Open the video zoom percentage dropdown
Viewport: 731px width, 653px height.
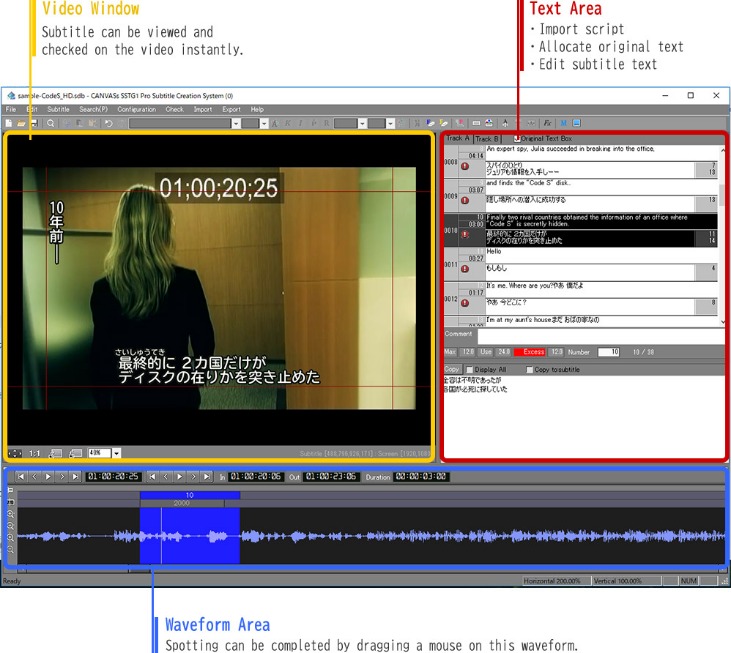[116, 453]
